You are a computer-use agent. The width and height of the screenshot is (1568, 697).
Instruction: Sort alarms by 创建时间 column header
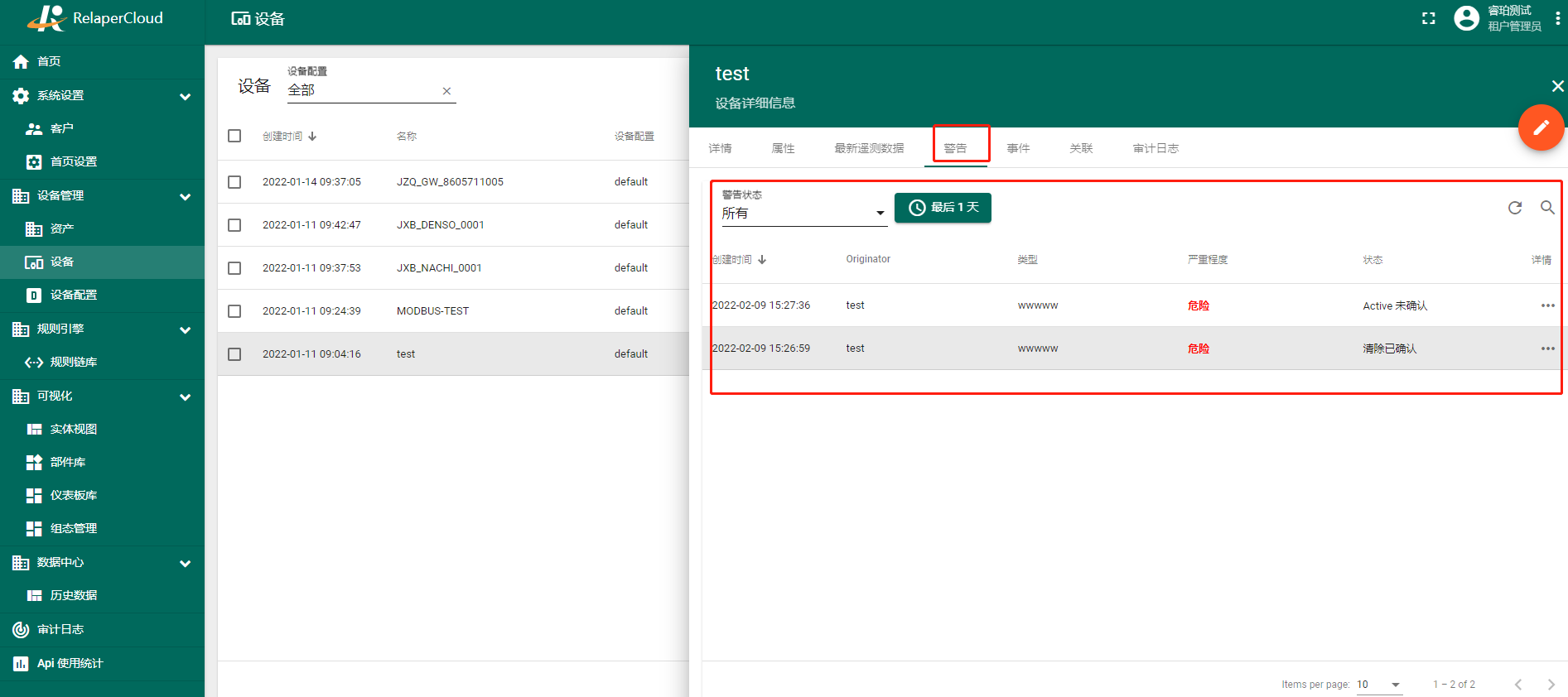tap(739, 260)
